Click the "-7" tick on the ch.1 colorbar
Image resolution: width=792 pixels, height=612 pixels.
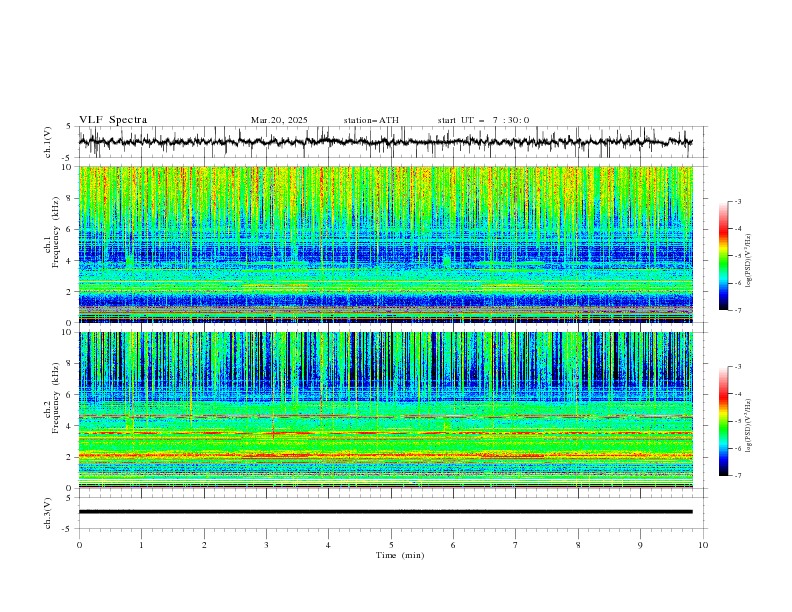(737, 310)
